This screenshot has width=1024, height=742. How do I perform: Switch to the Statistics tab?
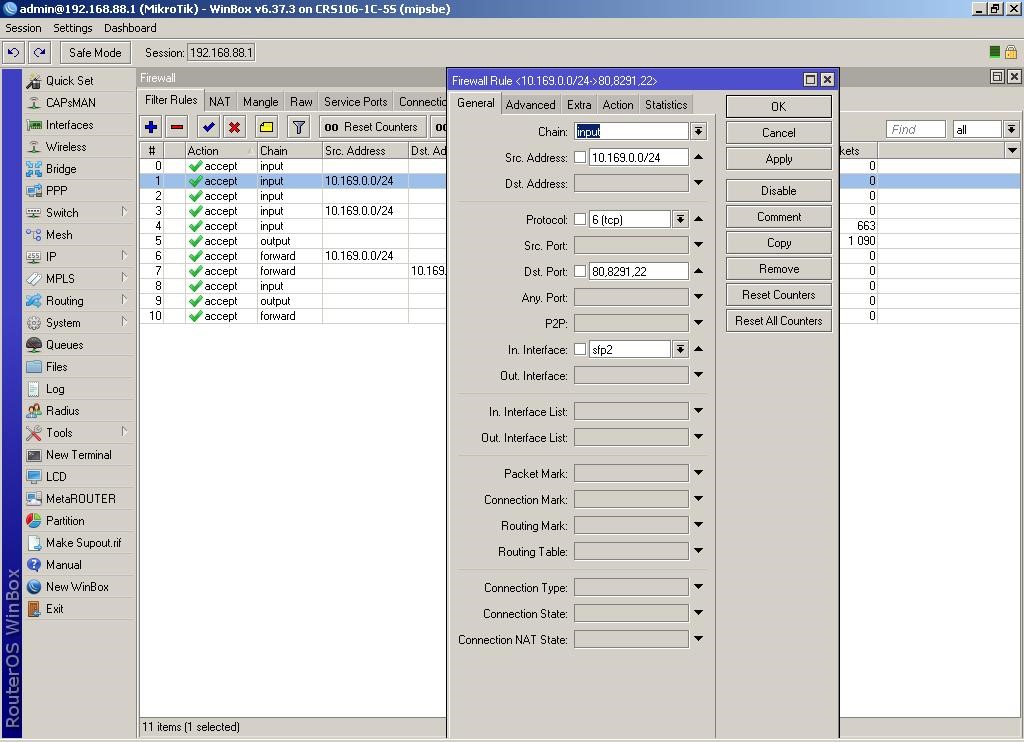coord(665,105)
